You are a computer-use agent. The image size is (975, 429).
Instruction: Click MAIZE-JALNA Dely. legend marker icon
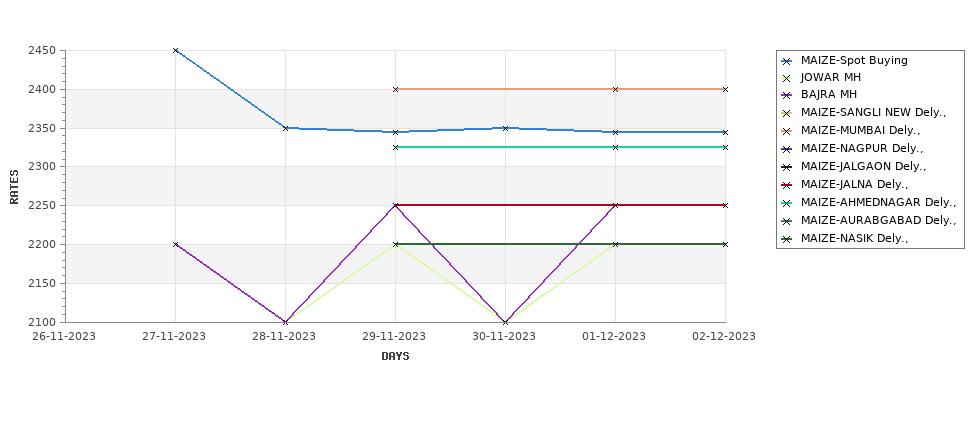click(x=787, y=185)
